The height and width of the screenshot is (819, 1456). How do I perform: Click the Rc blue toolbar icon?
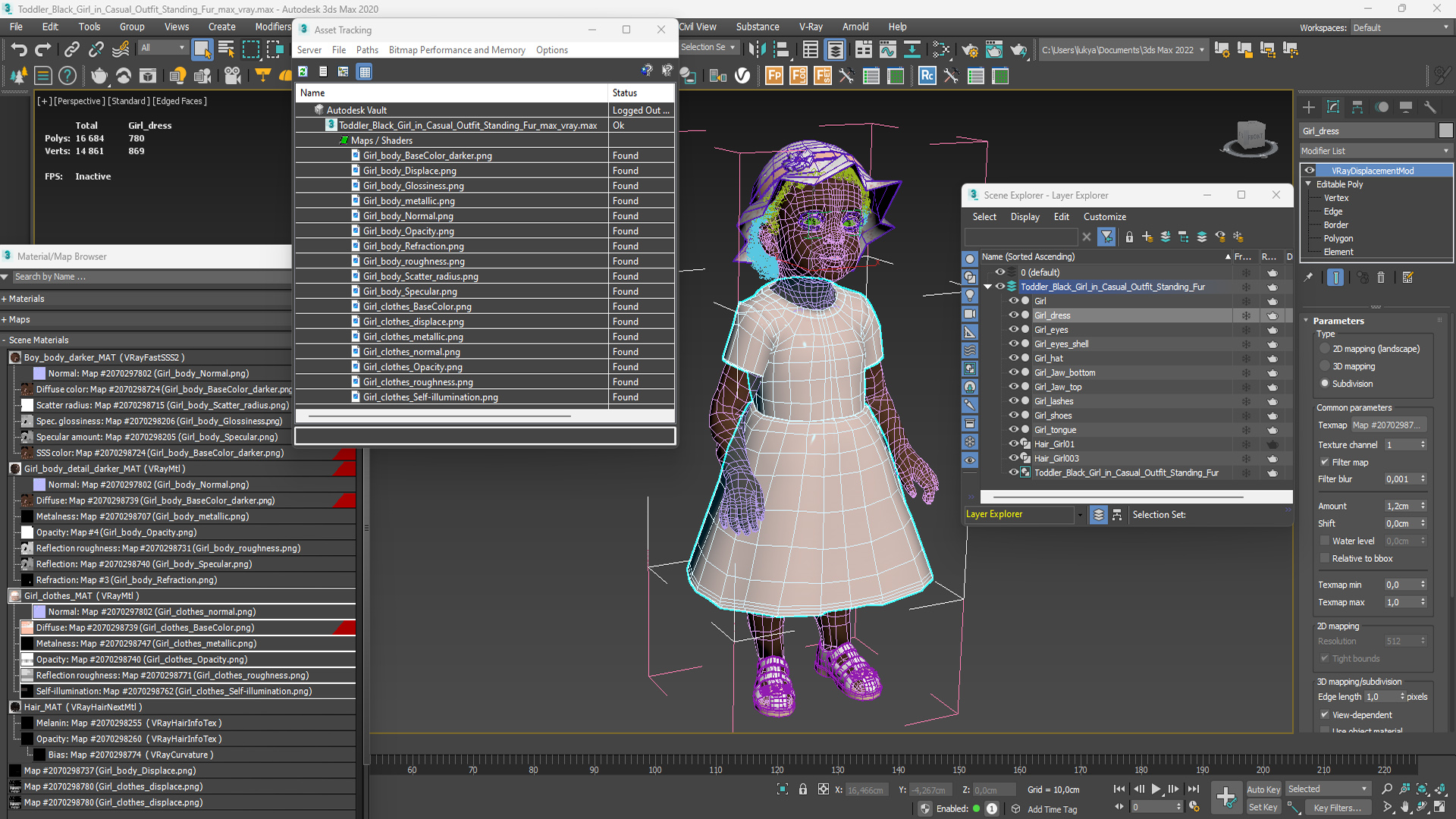[927, 75]
